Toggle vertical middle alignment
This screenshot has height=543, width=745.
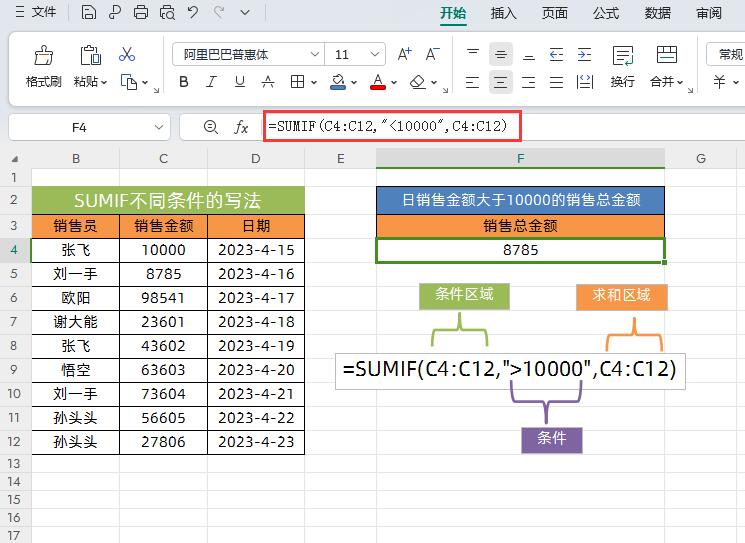pos(500,54)
